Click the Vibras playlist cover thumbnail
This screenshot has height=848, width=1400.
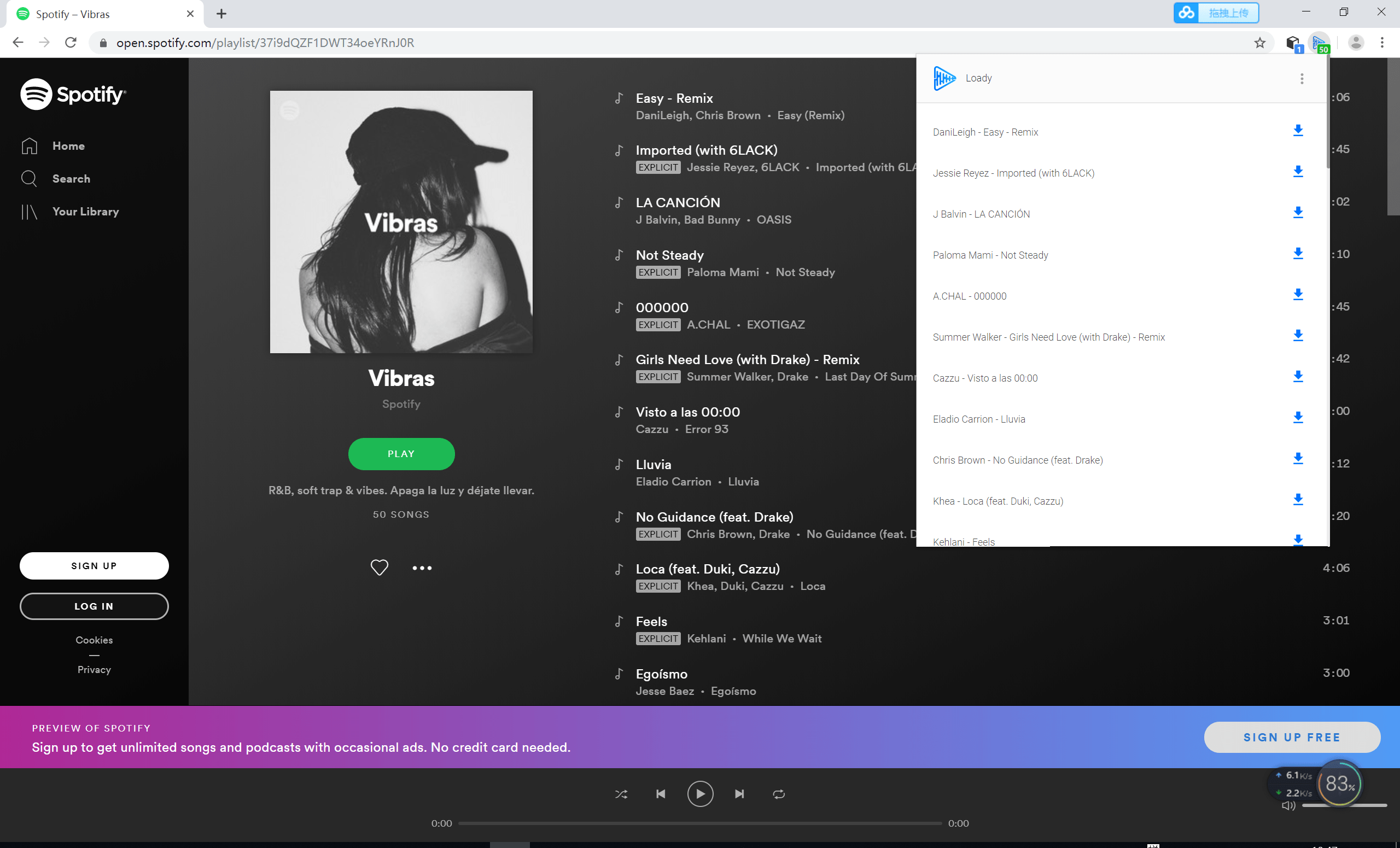pyautogui.click(x=401, y=222)
